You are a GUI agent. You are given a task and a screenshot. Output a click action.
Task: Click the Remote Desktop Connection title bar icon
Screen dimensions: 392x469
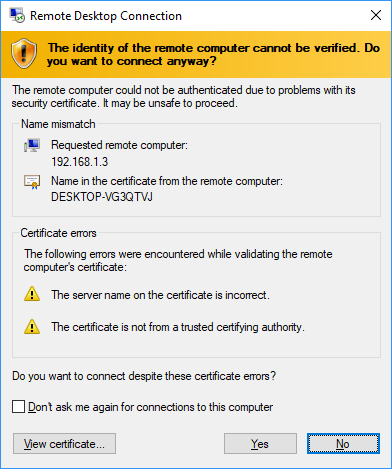[x=17, y=16]
